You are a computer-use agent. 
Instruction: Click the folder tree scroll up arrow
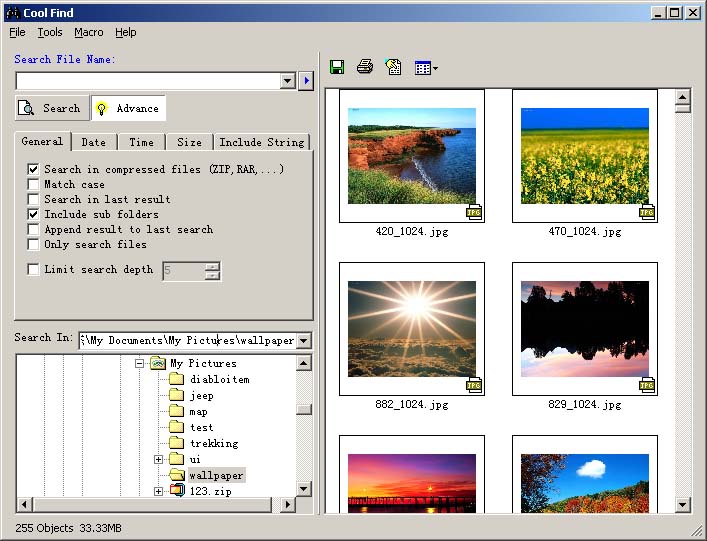(x=304, y=363)
